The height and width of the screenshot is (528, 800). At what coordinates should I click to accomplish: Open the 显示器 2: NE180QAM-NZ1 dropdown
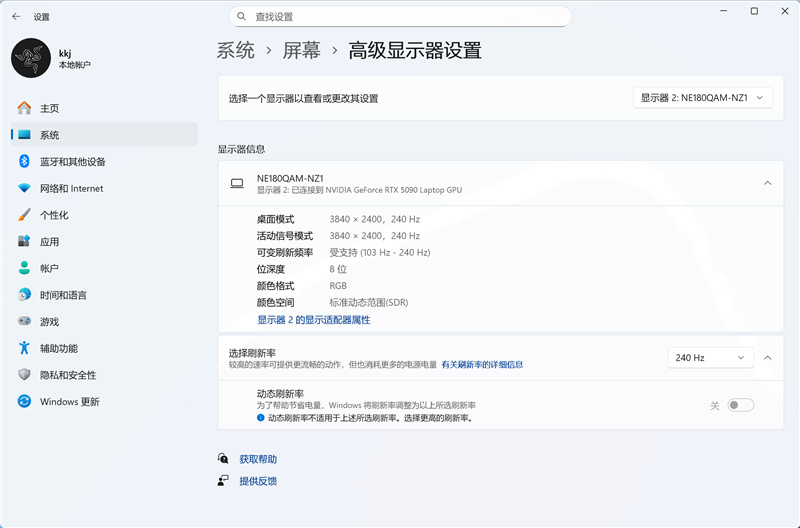click(x=703, y=98)
